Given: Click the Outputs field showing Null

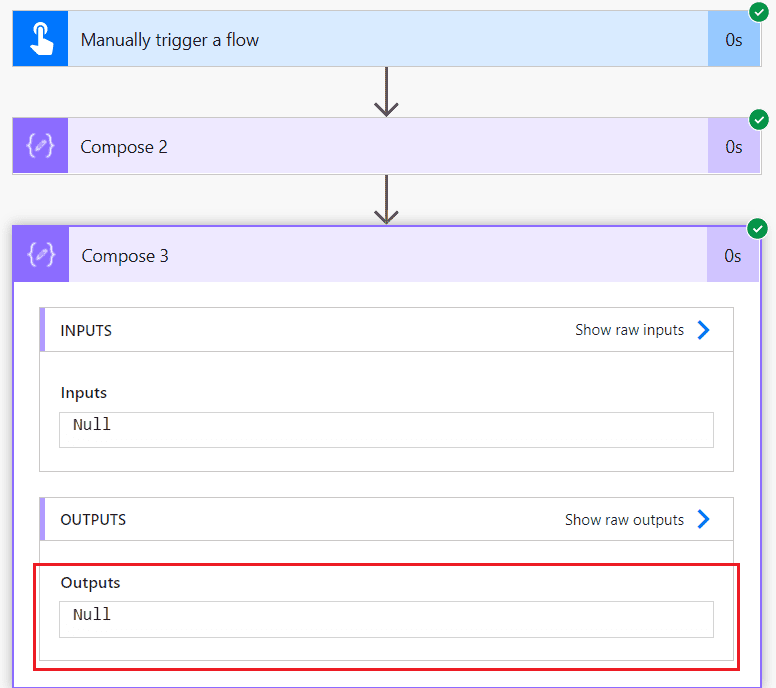Looking at the screenshot, I should [386, 619].
